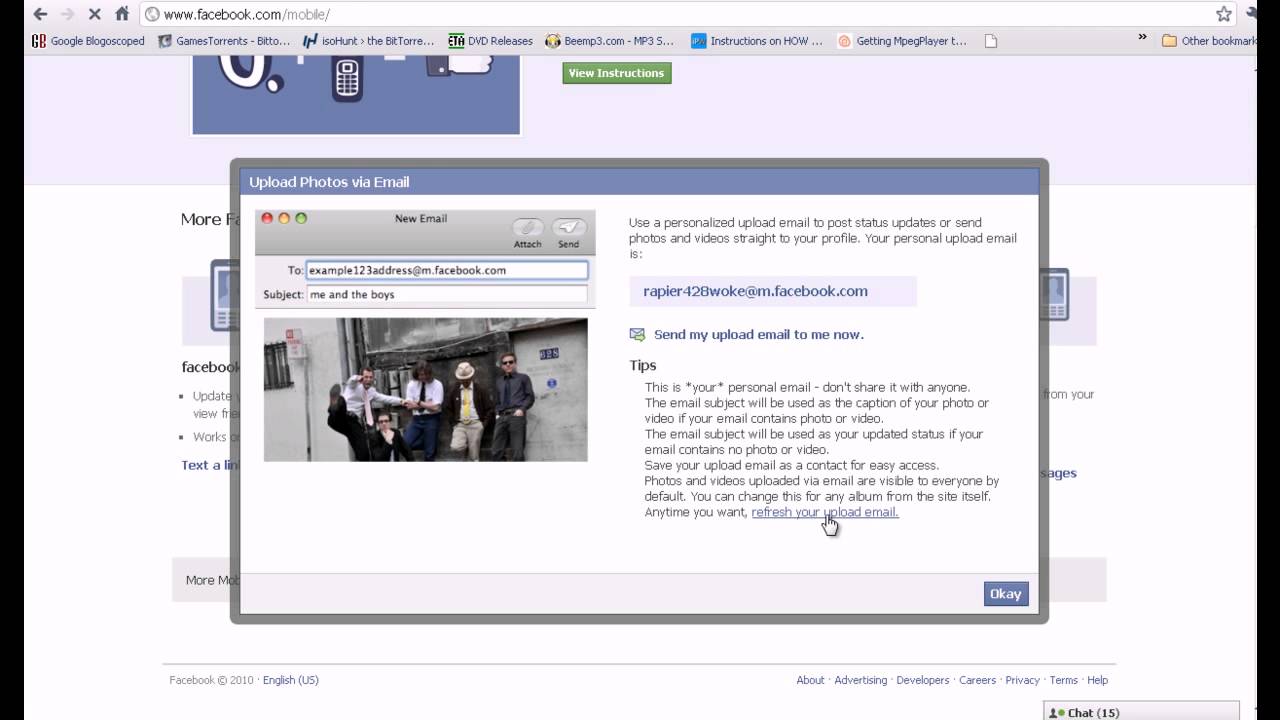Click 'refresh your upload email' link
The width and height of the screenshot is (1280, 720).
coord(825,512)
